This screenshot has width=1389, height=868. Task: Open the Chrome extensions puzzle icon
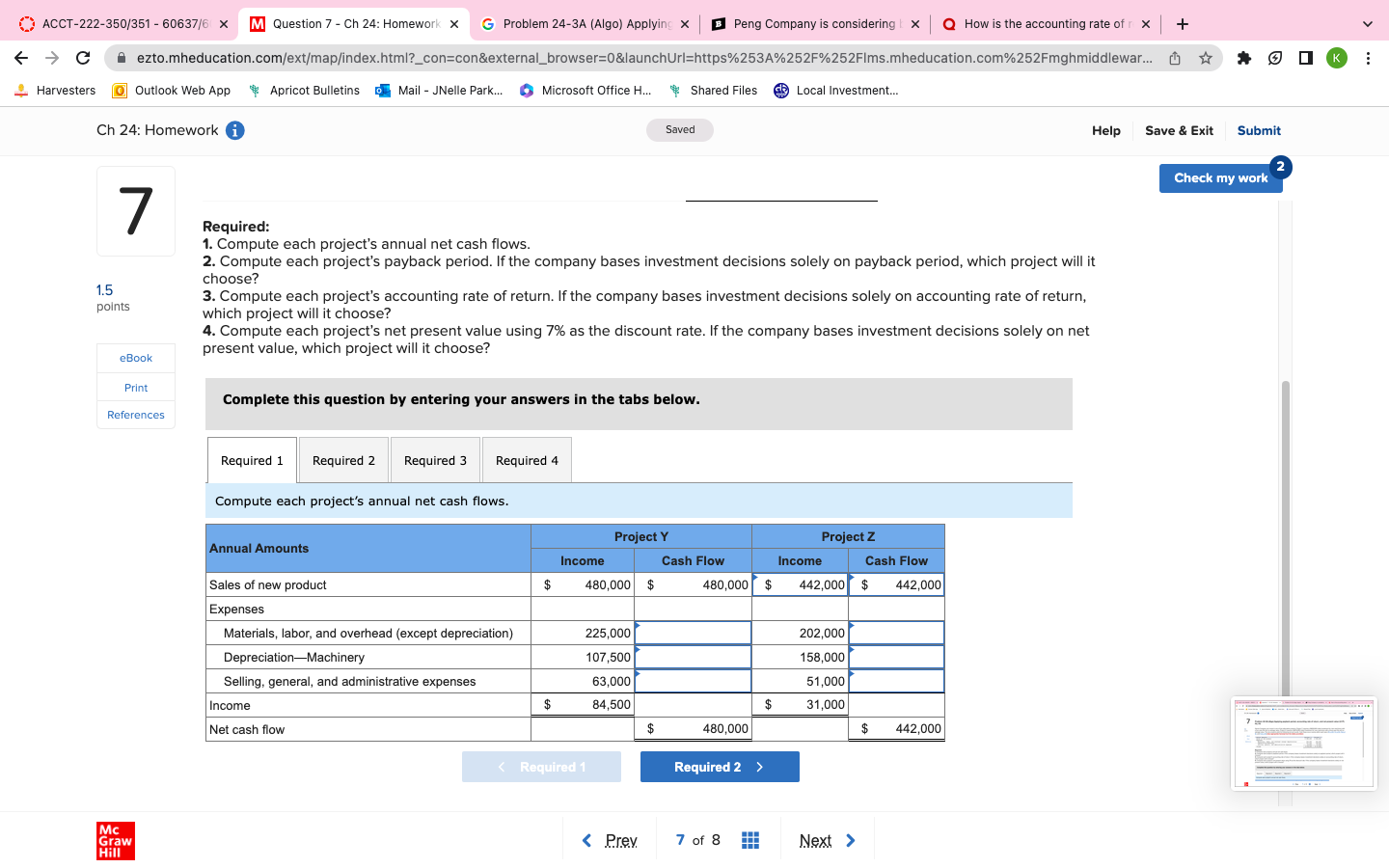click(1243, 58)
